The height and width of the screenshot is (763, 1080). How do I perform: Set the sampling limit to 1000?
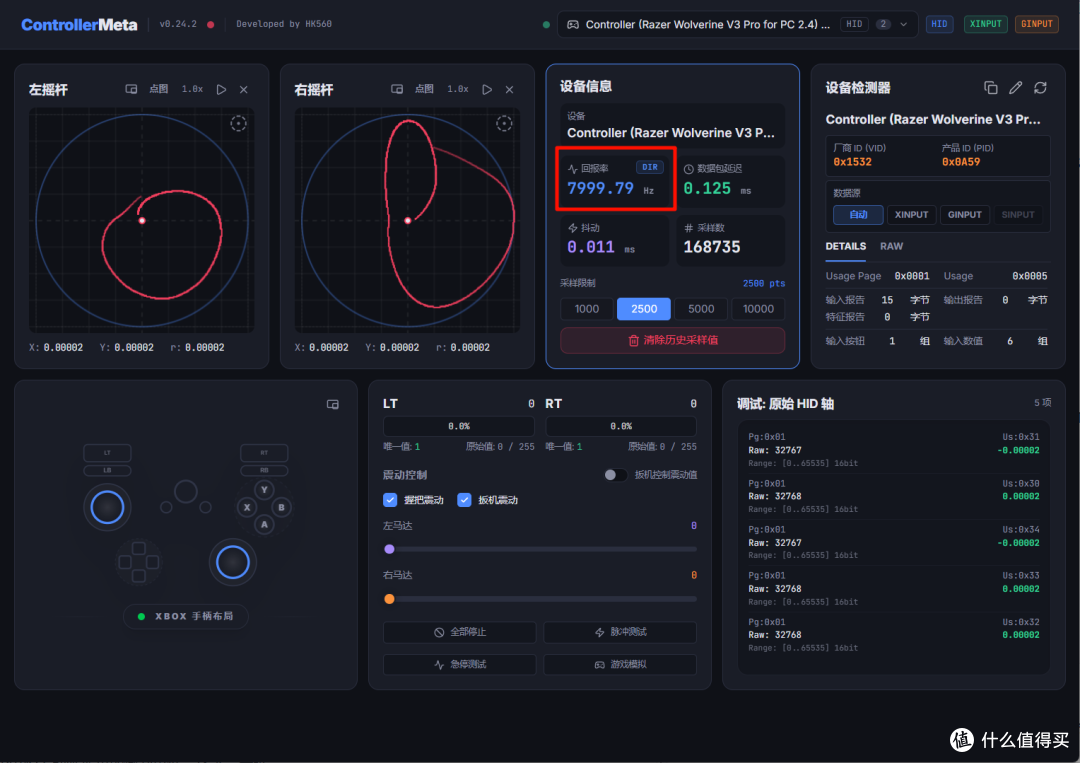tap(587, 309)
